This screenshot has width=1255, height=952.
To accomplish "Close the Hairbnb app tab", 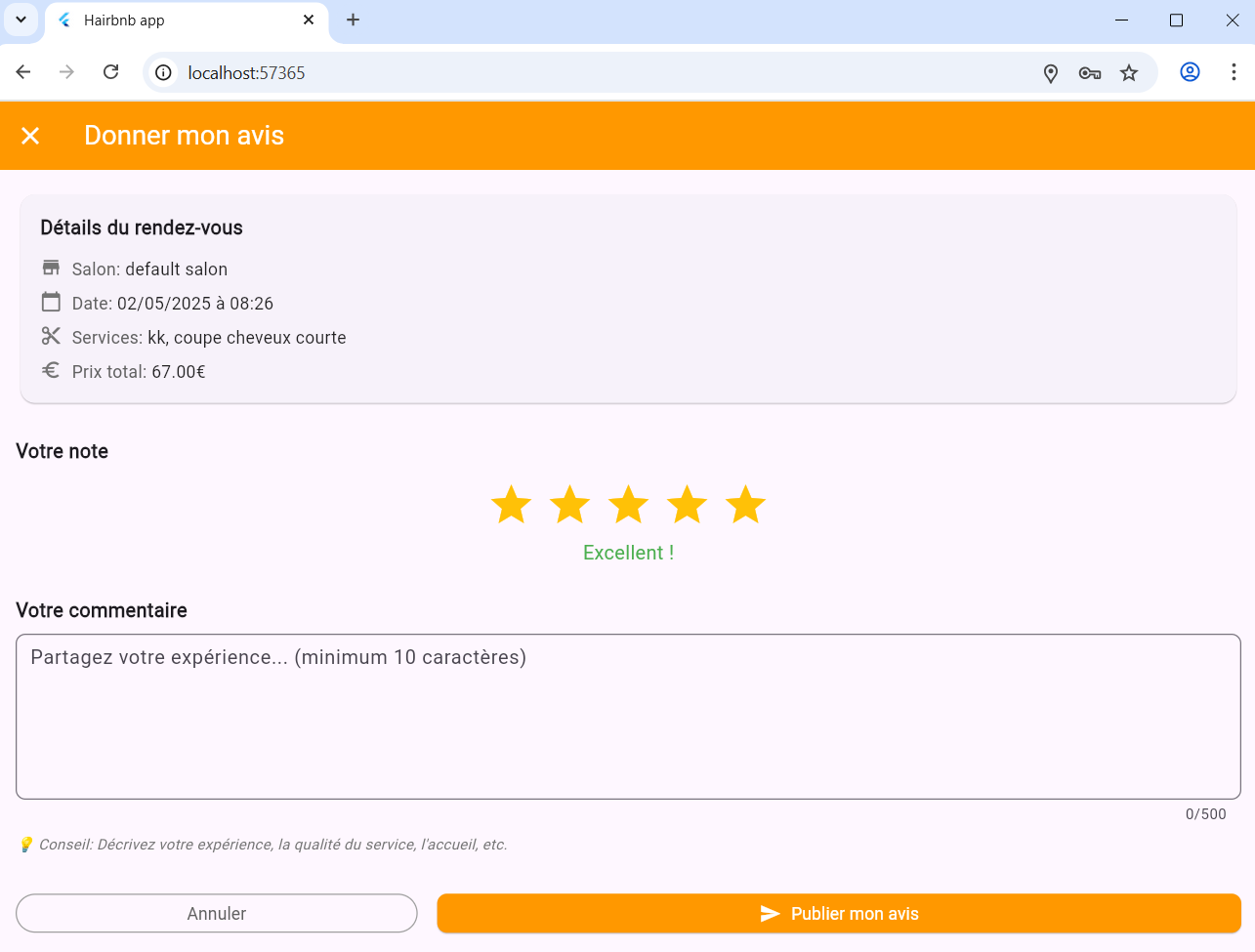I will point(309,20).
